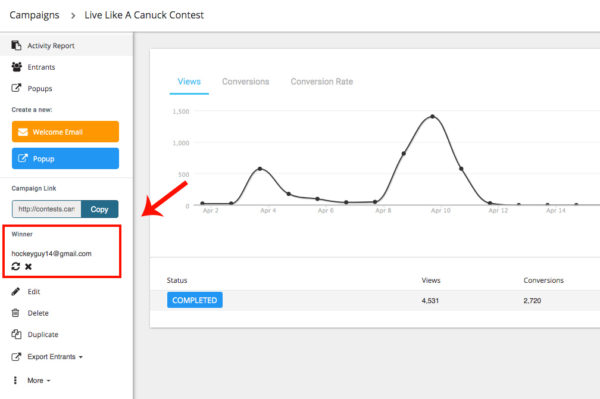
Task: Switch to the Views tab
Action: [x=189, y=81]
